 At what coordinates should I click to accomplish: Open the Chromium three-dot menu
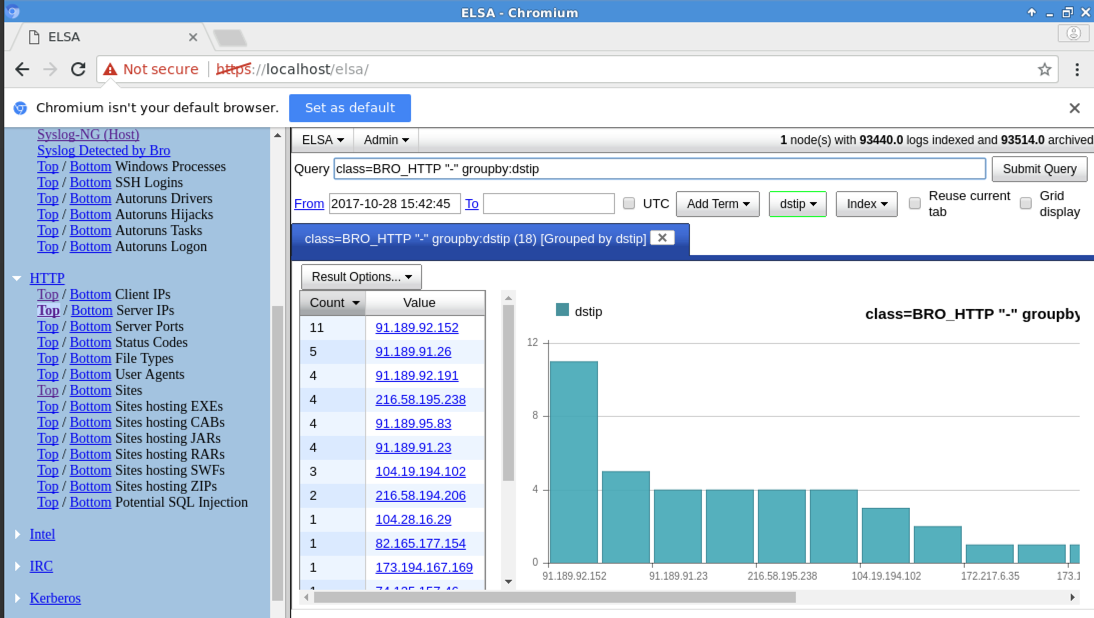[x=1077, y=69]
